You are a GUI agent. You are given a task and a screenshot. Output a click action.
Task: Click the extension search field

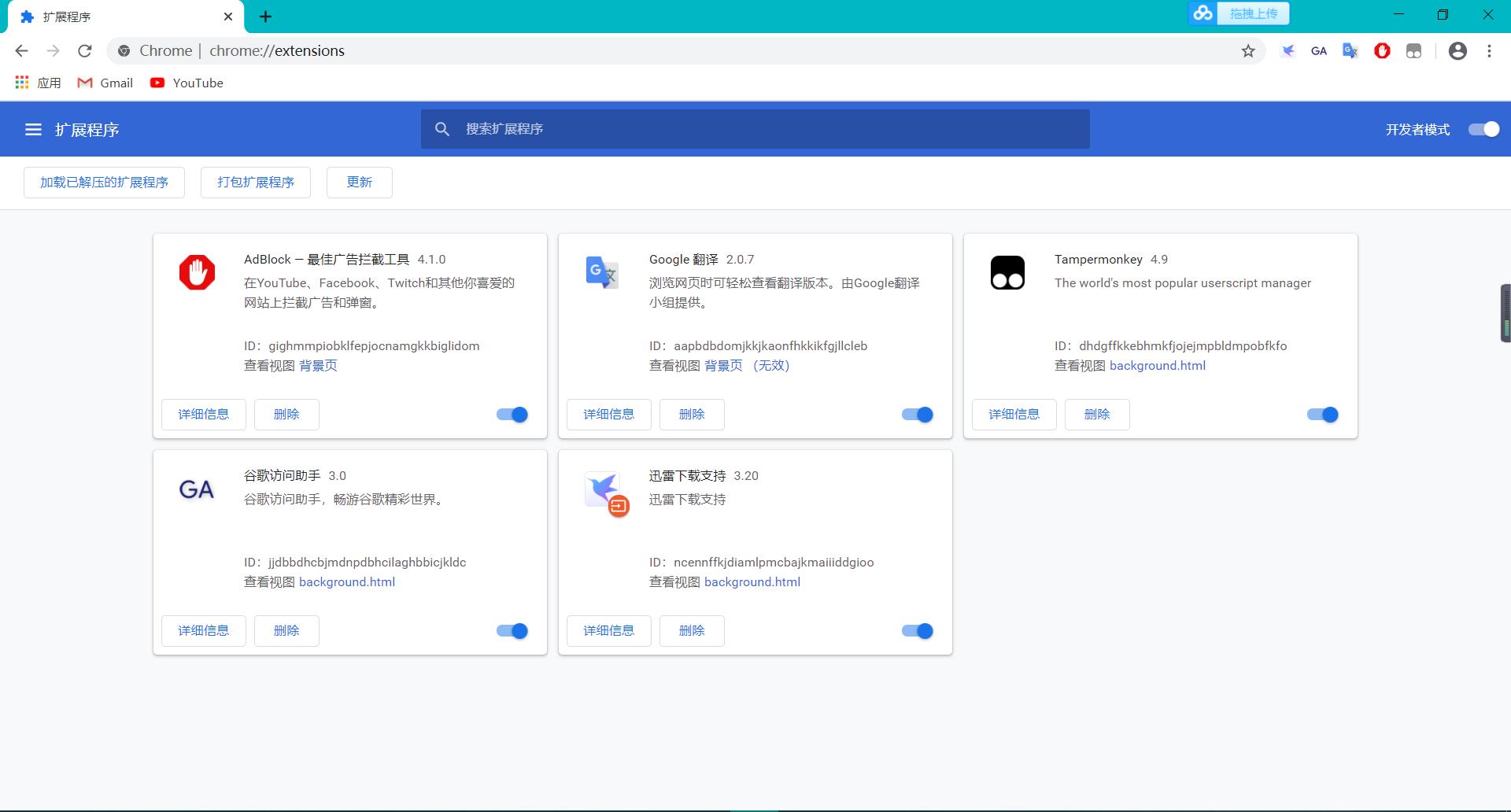[x=755, y=129]
